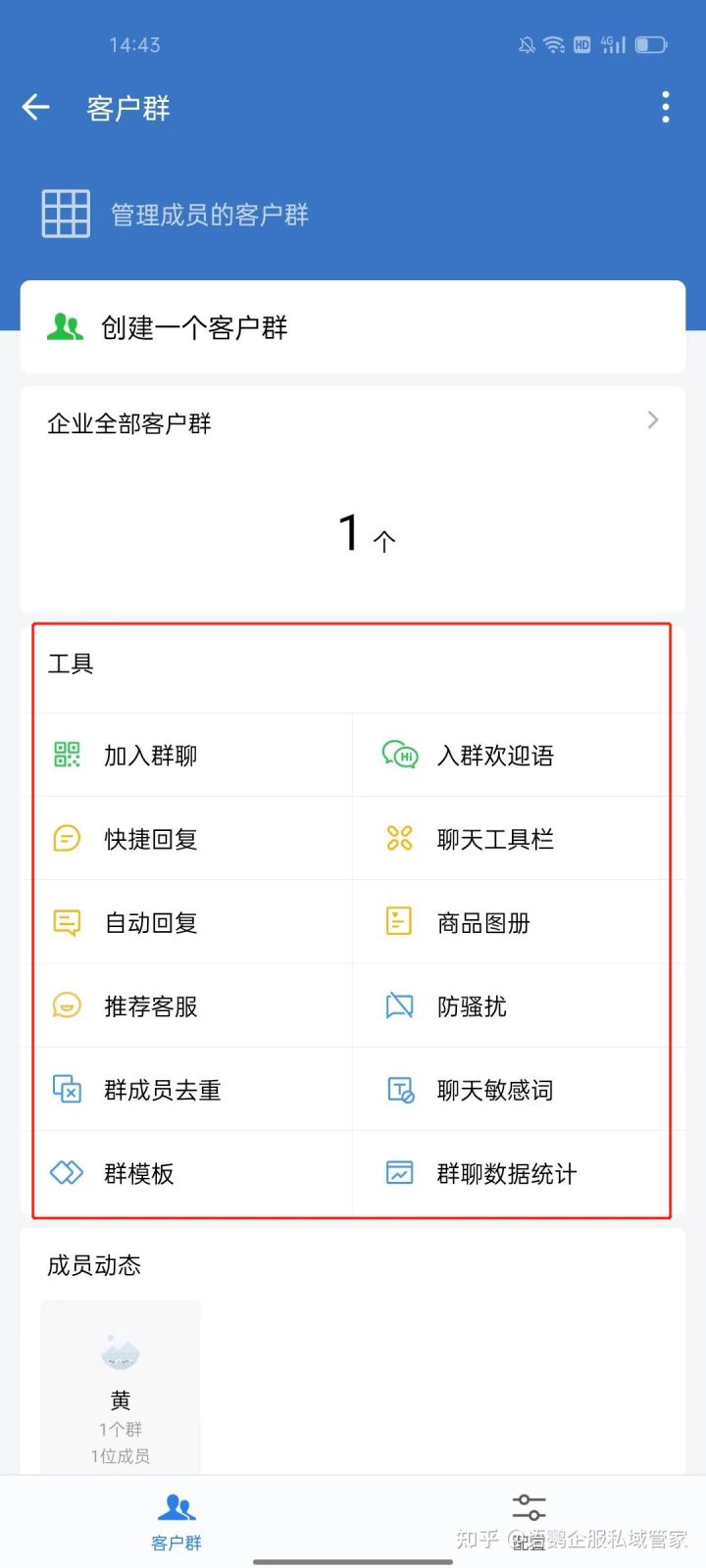The height and width of the screenshot is (1568, 706).
Task: Open the 商品图册 tool
Action: pyautogui.click(x=483, y=923)
